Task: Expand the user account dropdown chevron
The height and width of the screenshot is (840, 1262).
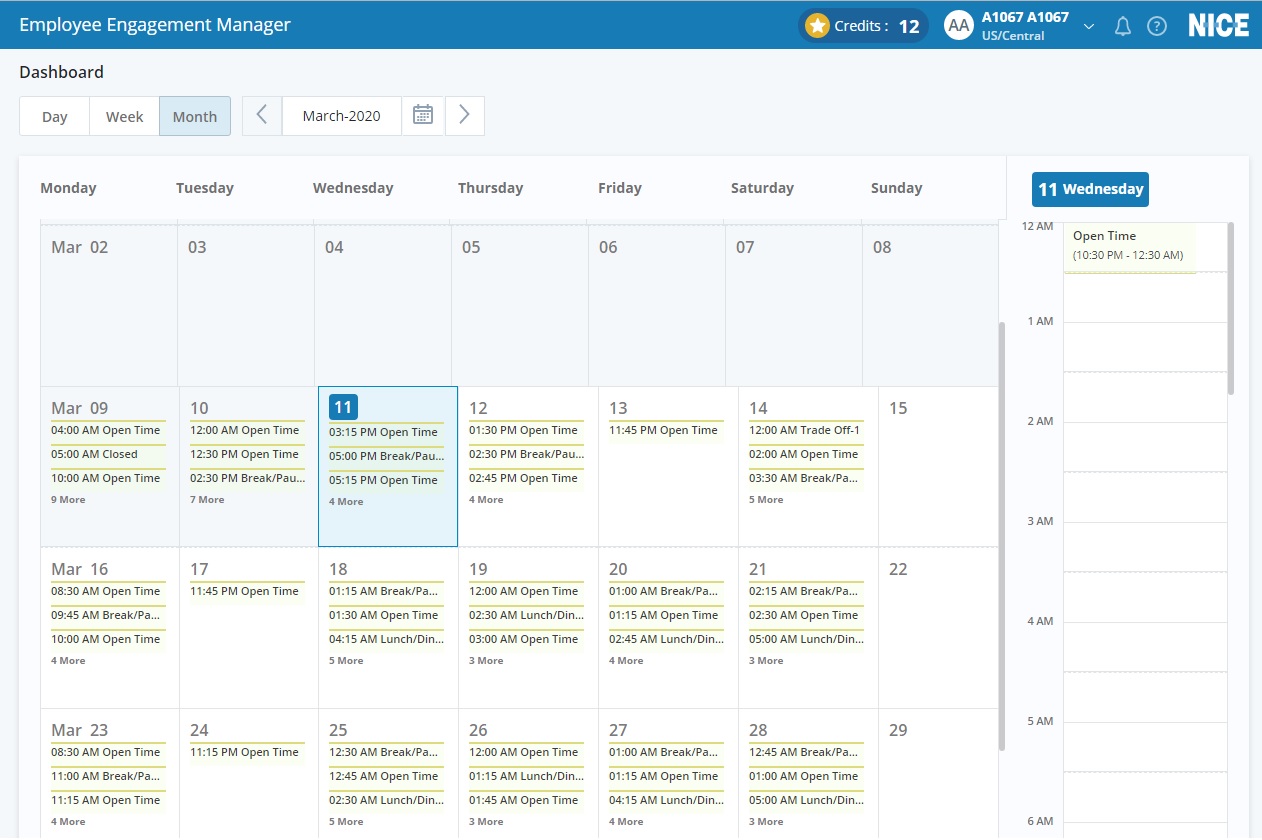Action: pos(1089,26)
